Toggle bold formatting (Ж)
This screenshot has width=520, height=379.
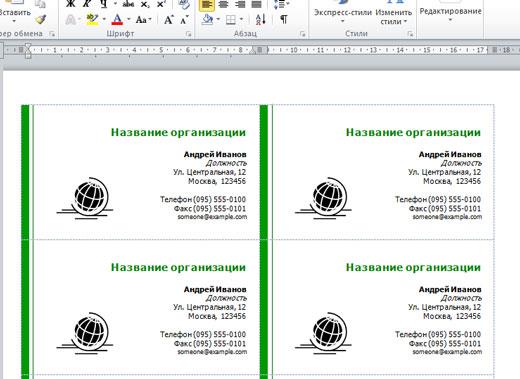[x=71, y=3]
